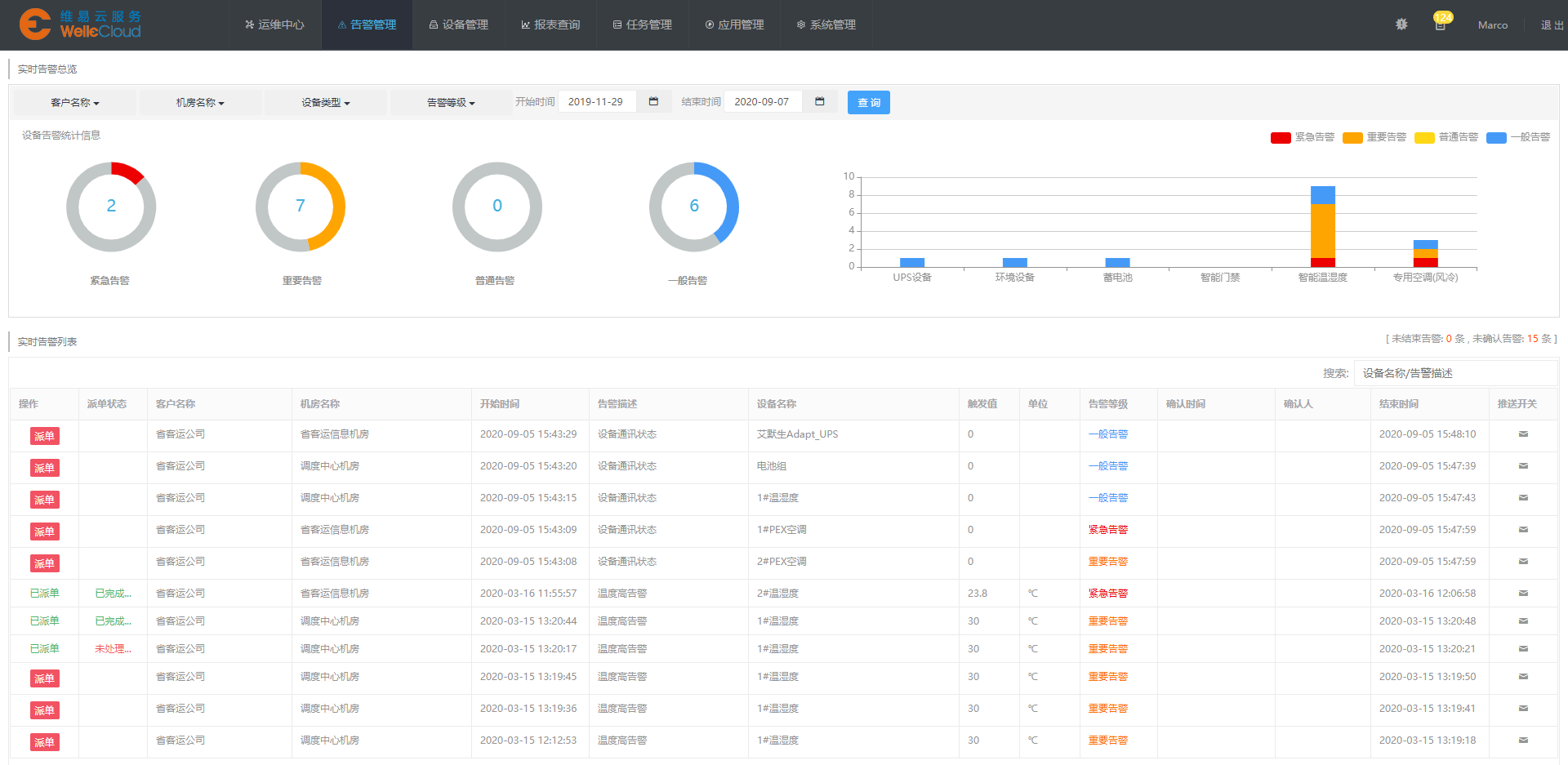Click 退出 logout link
Screen dimensions: 1568x765
[x=1552, y=25]
